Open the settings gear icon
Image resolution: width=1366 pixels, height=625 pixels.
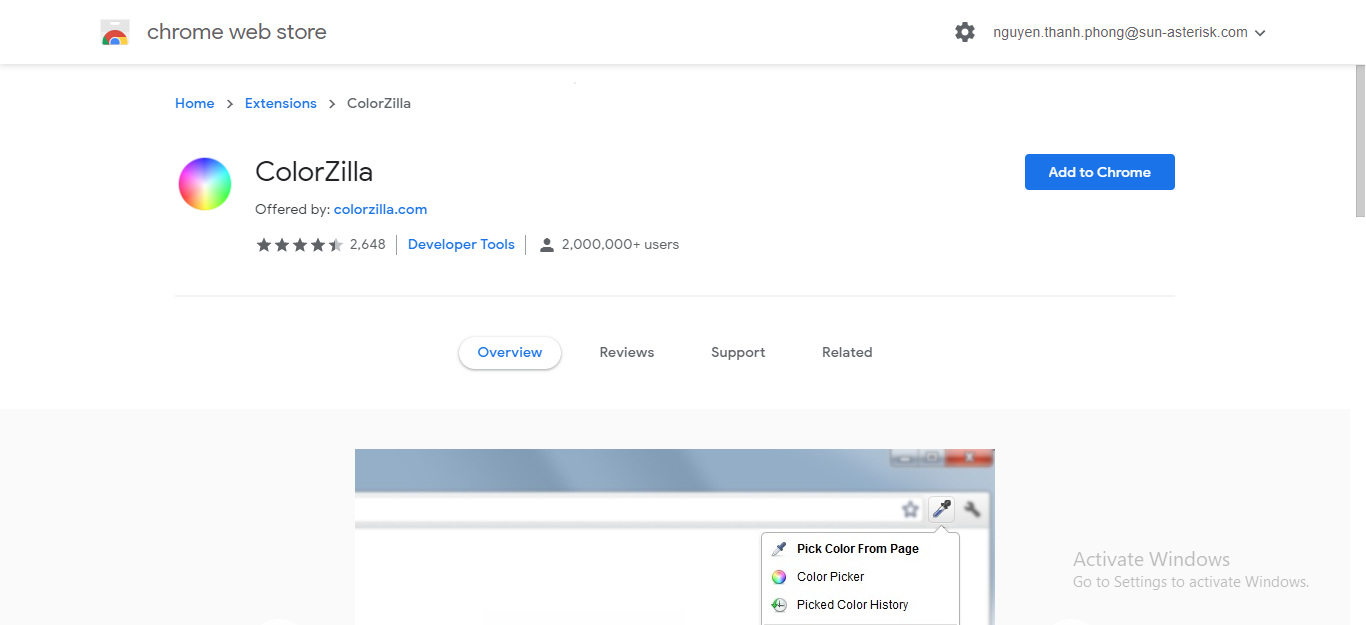[x=965, y=32]
